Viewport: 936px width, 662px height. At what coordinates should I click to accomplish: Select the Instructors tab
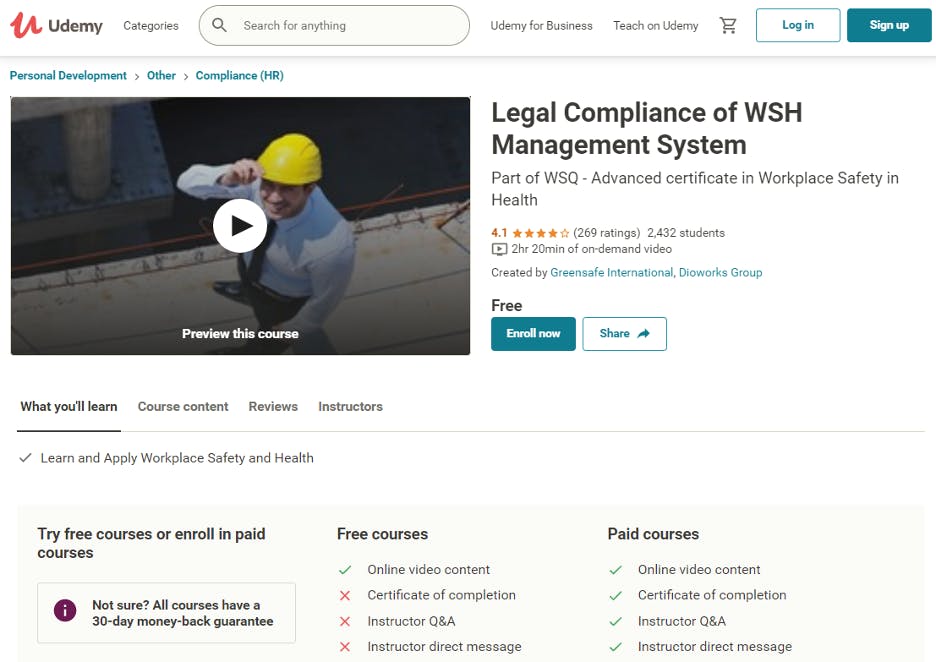pos(350,406)
